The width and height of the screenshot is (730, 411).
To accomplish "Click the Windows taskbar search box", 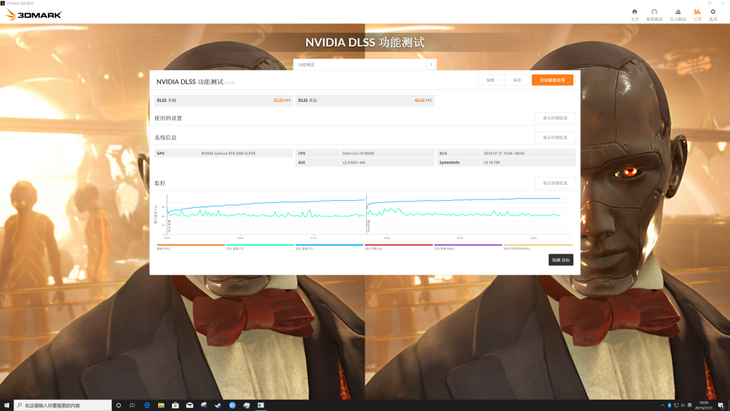I will coord(63,405).
